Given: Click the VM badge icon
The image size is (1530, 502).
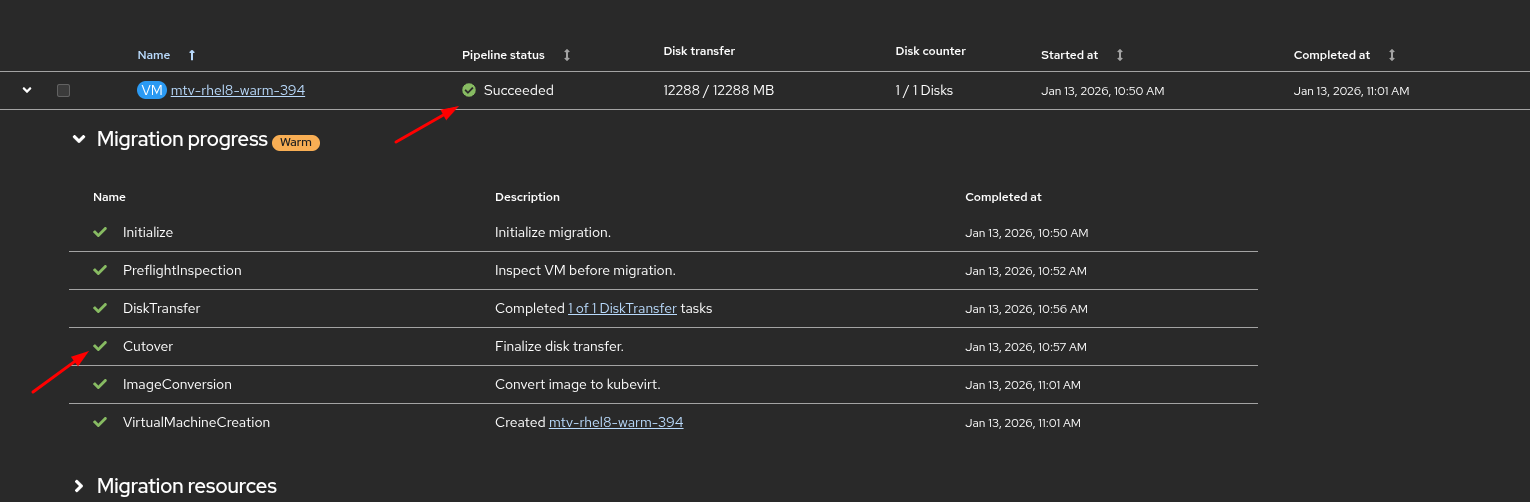Looking at the screenshot, I should click(x=152, y=90).
